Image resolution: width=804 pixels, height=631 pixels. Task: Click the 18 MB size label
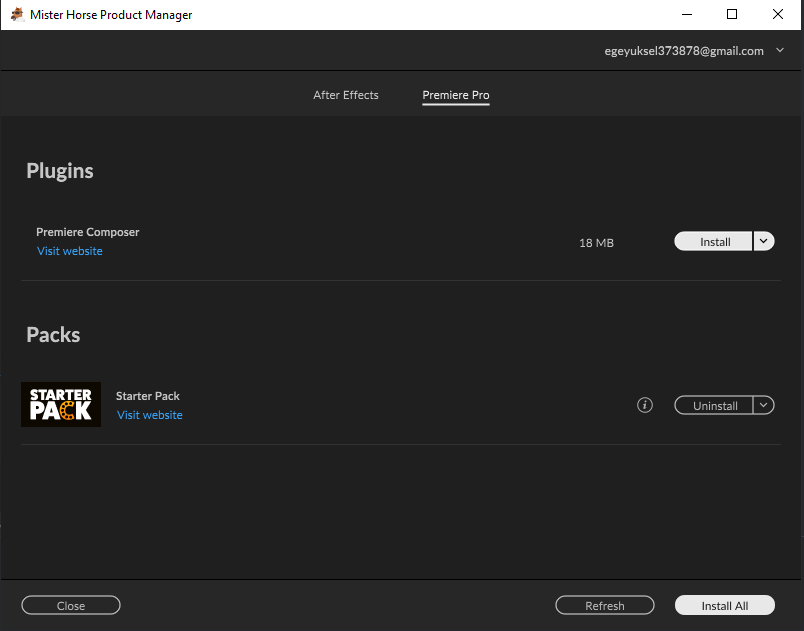tap(596, 242)
